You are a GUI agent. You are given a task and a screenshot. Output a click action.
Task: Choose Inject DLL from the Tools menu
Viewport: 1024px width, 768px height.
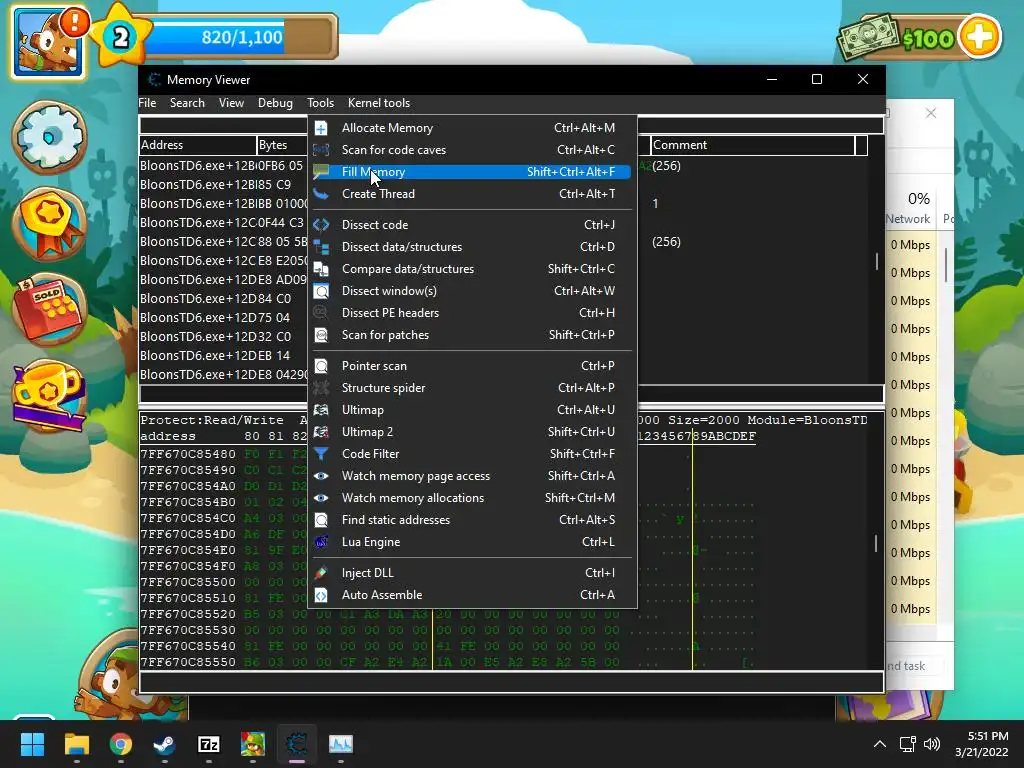pos(472,573)
